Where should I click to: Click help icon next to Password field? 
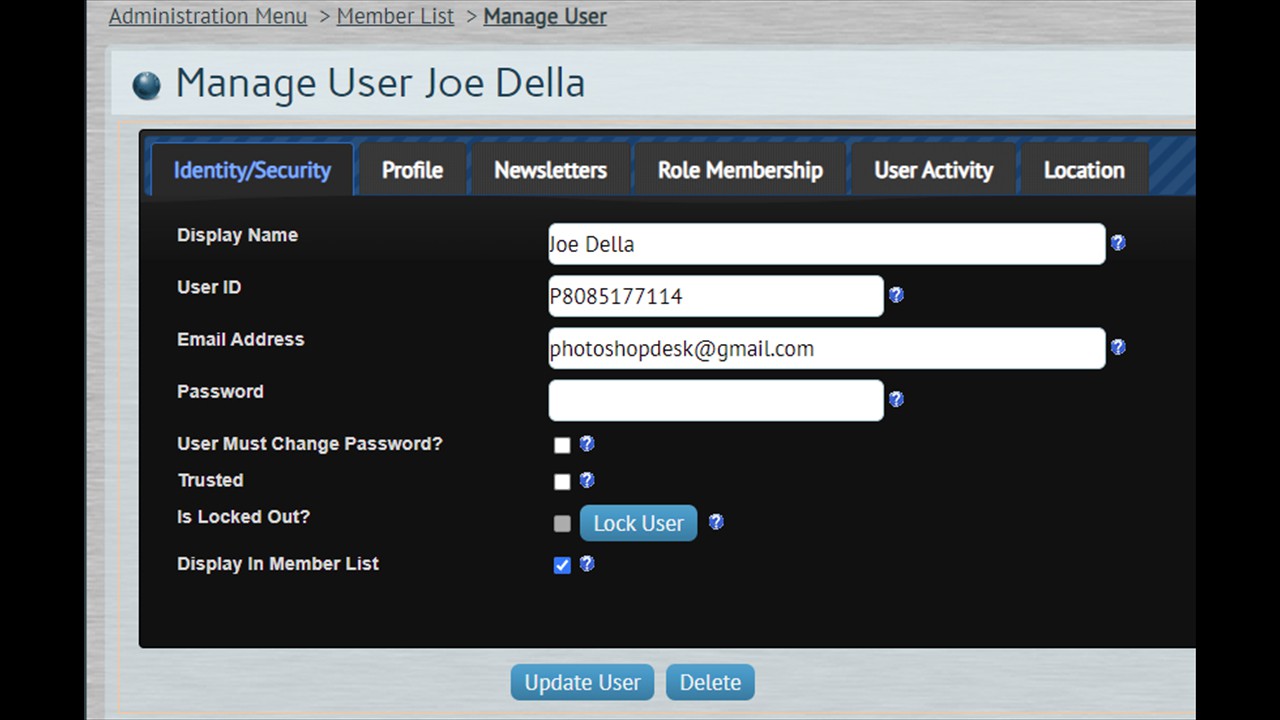pos(896,398)
